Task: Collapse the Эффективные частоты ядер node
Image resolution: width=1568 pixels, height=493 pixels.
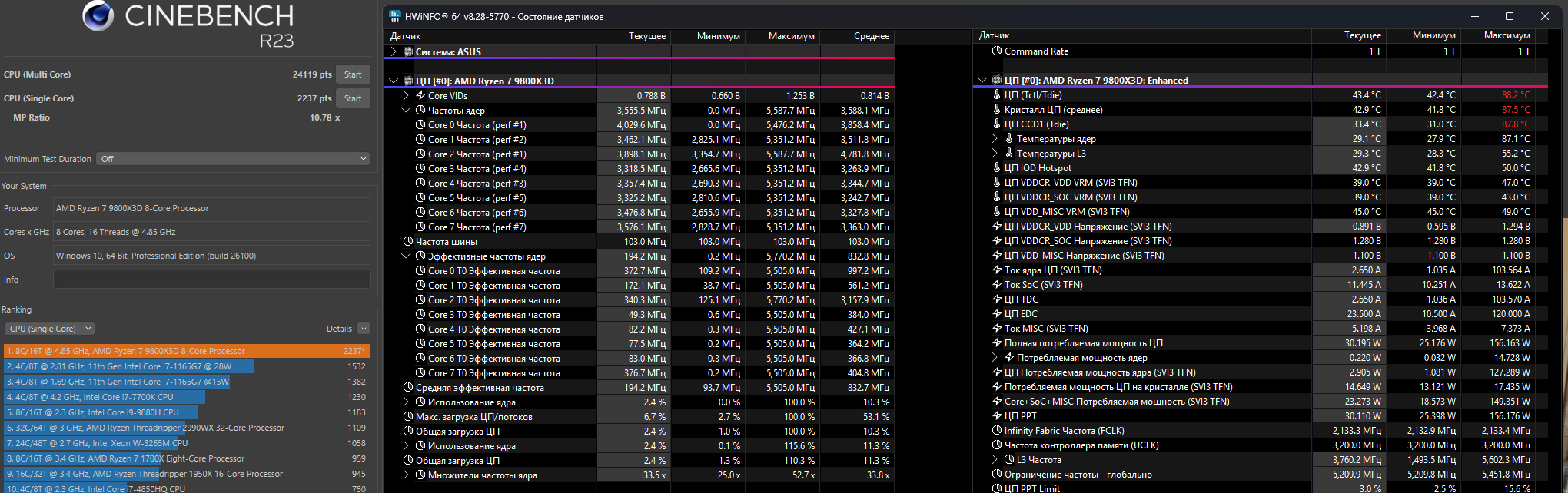Action: pyautogui.click(x=407, y=256)
